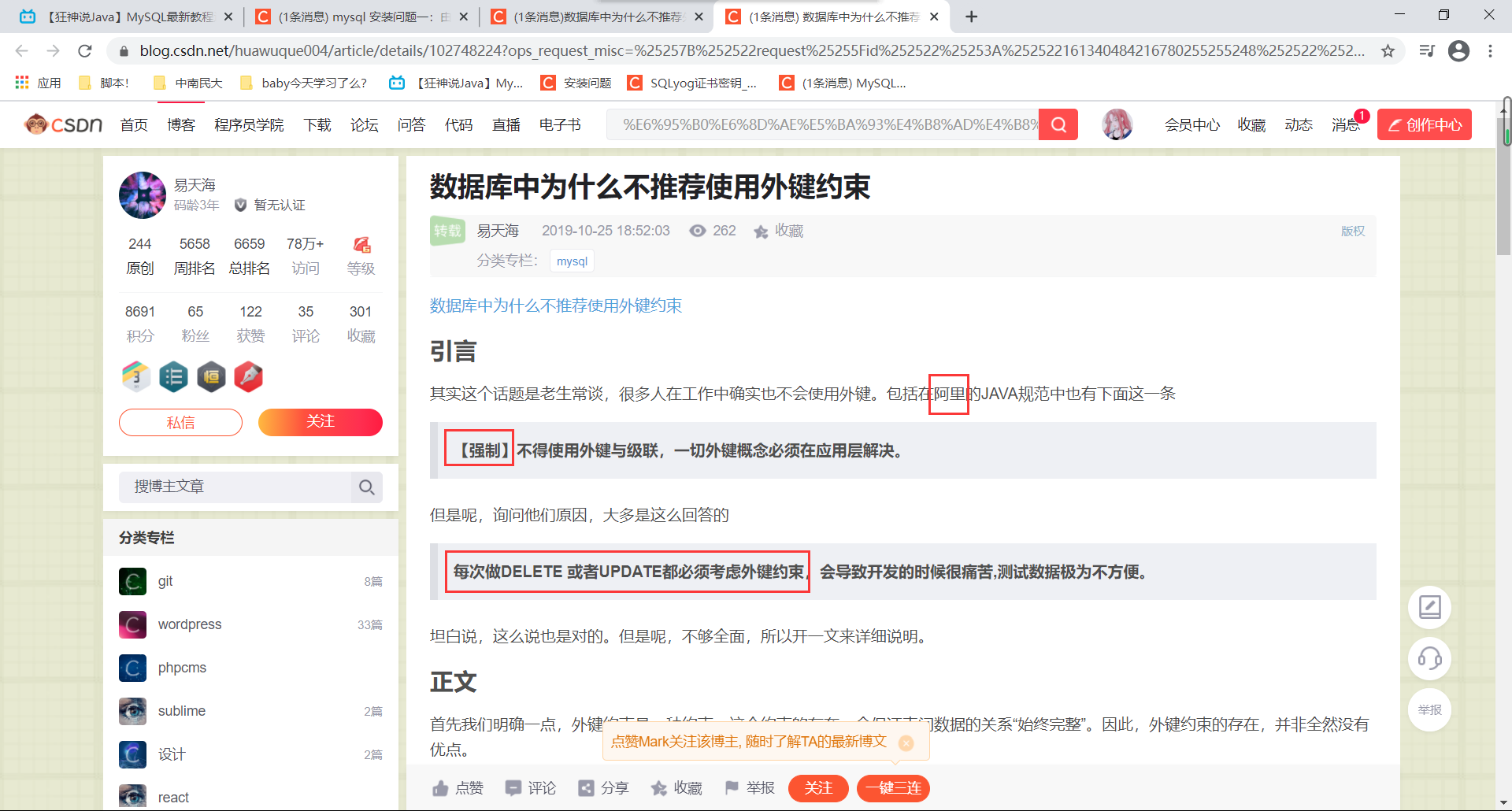
Task: Click the red search button in header
Action: (1058, 124)
